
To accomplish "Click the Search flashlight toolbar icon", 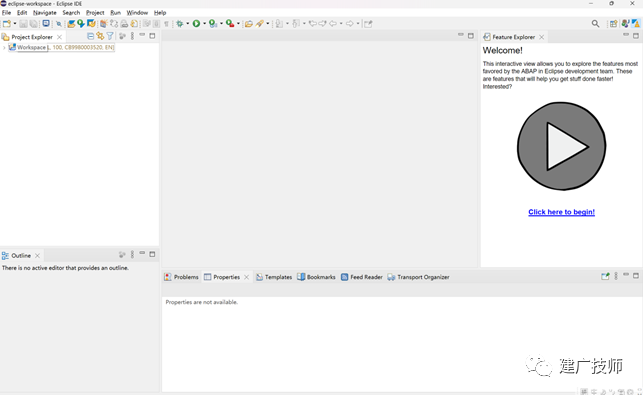I will (x=259, y=24).
